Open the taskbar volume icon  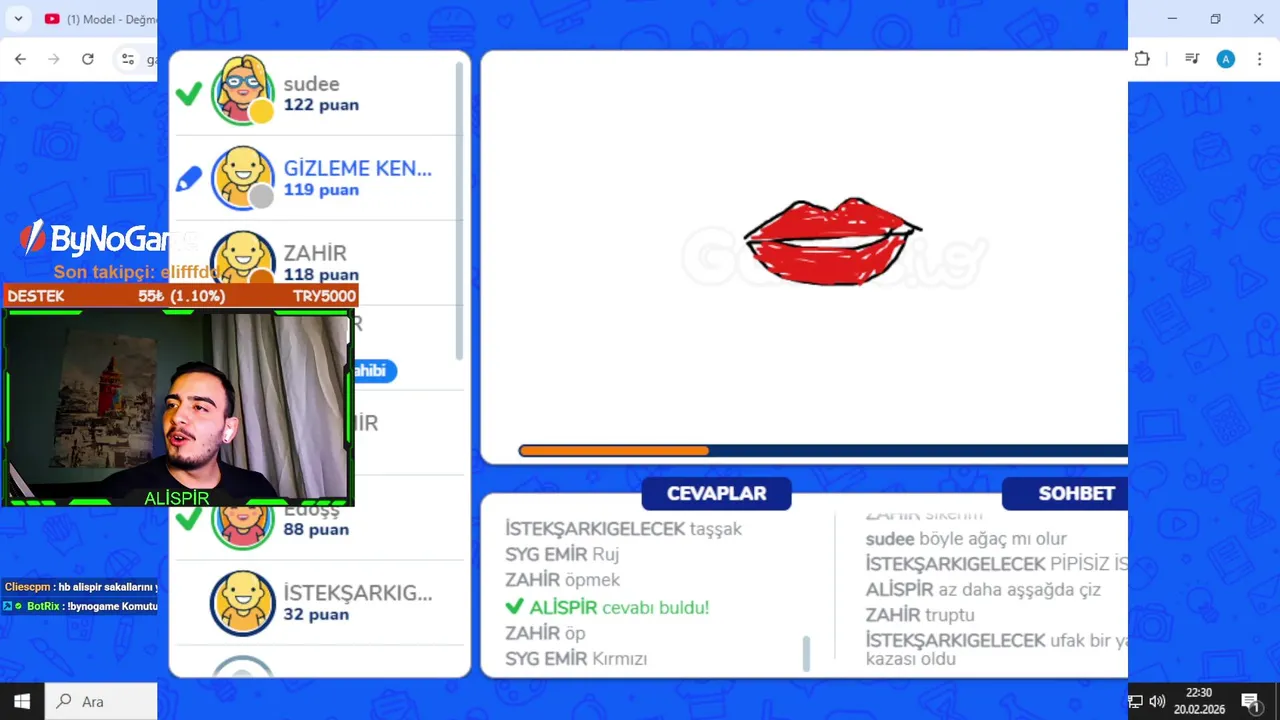1158,701
